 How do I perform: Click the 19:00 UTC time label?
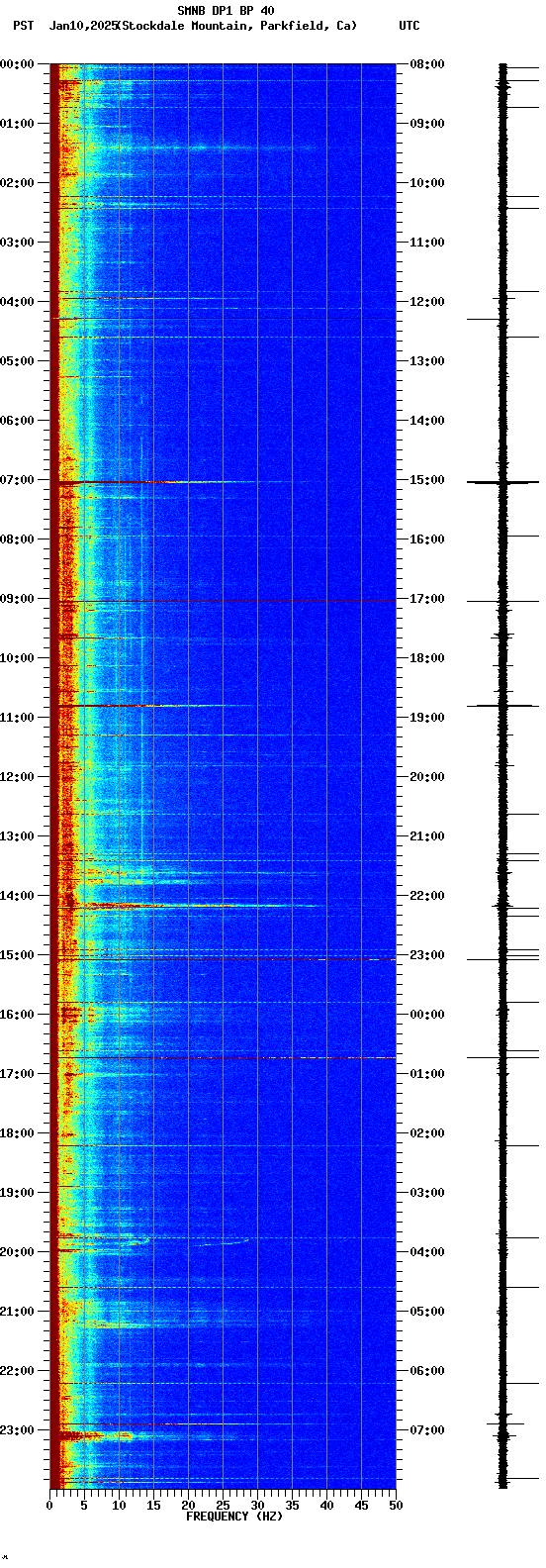[427, 718]
